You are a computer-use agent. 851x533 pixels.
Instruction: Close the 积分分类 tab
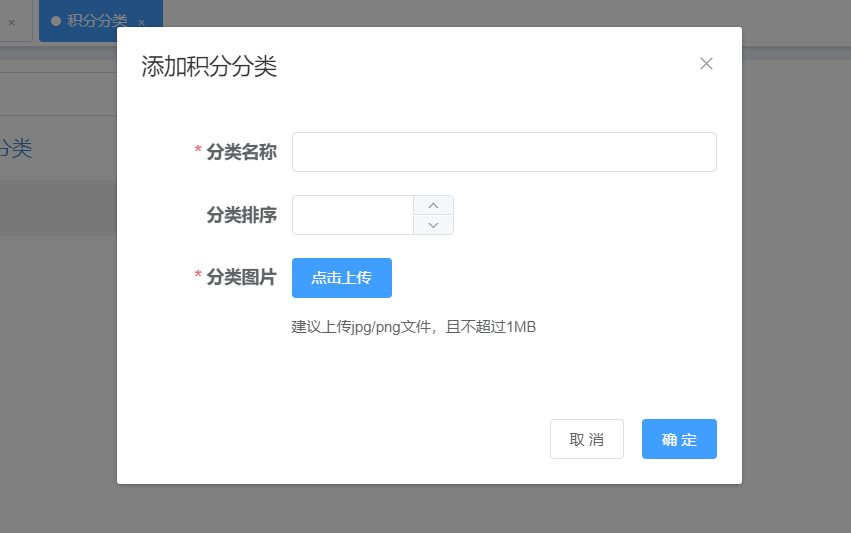click(x=142, y=23)
